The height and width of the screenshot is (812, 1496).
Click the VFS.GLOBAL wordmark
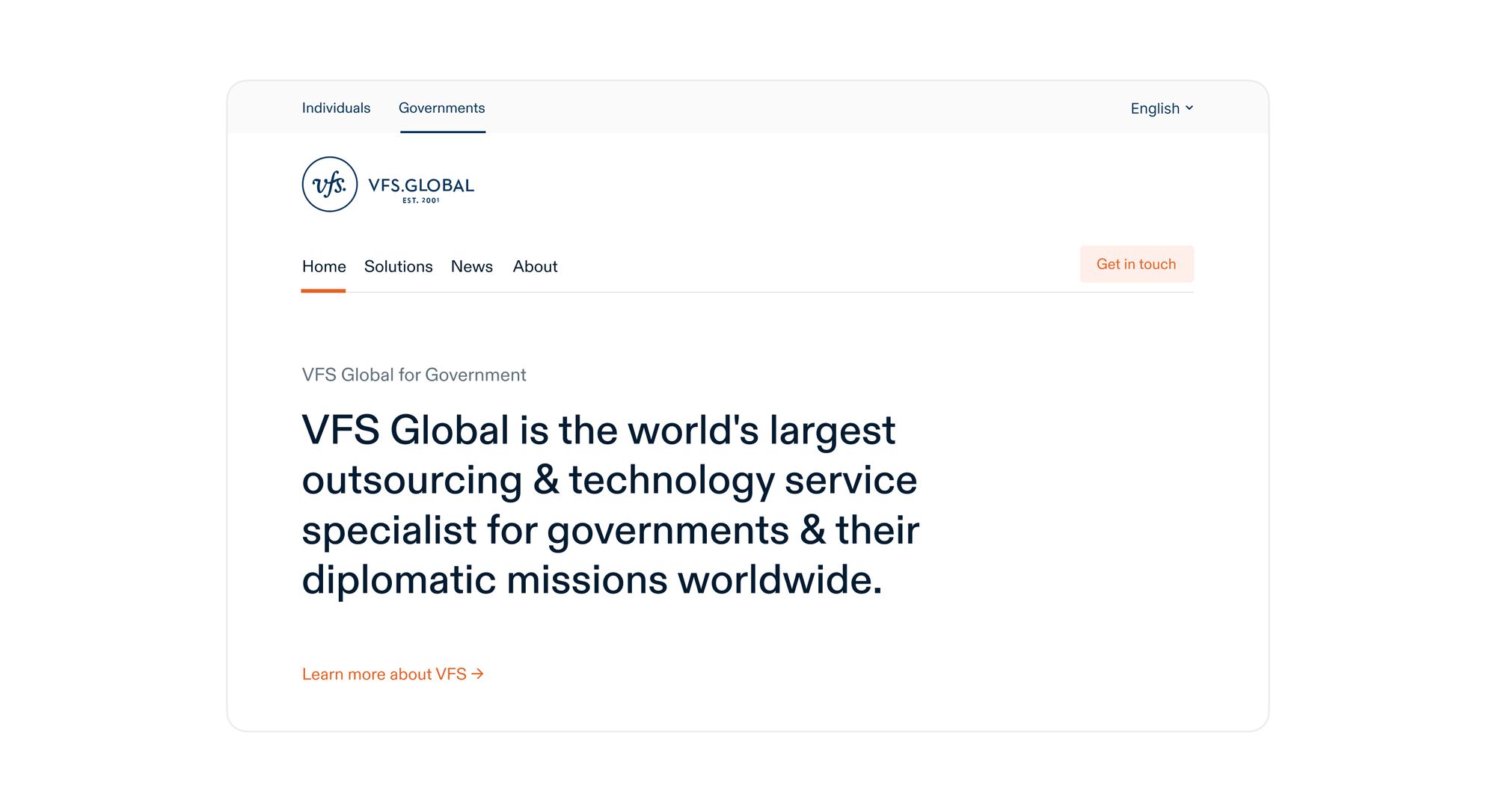tap(421, 184)
